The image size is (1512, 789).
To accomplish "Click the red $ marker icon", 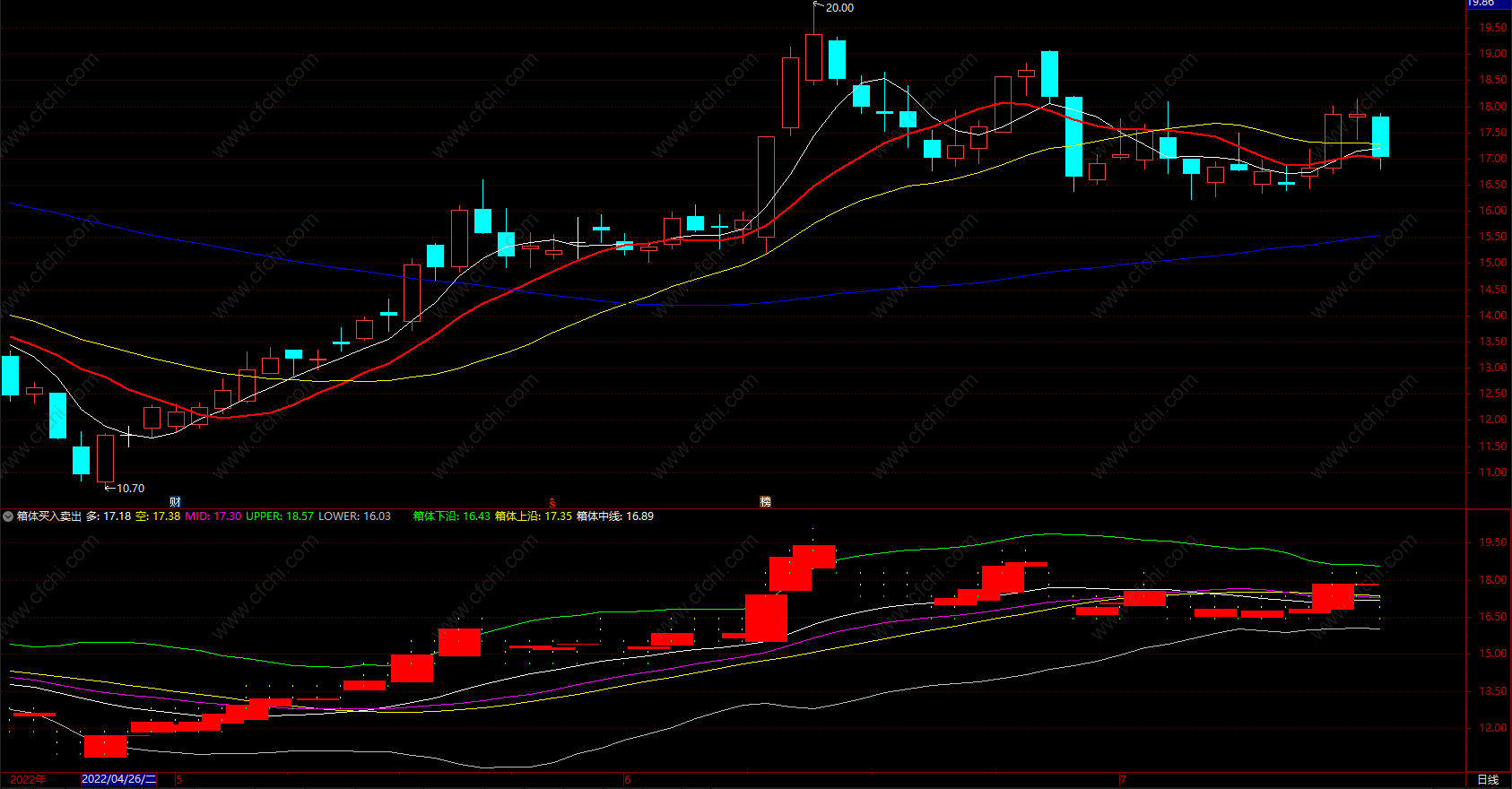I will click(552, 503).
